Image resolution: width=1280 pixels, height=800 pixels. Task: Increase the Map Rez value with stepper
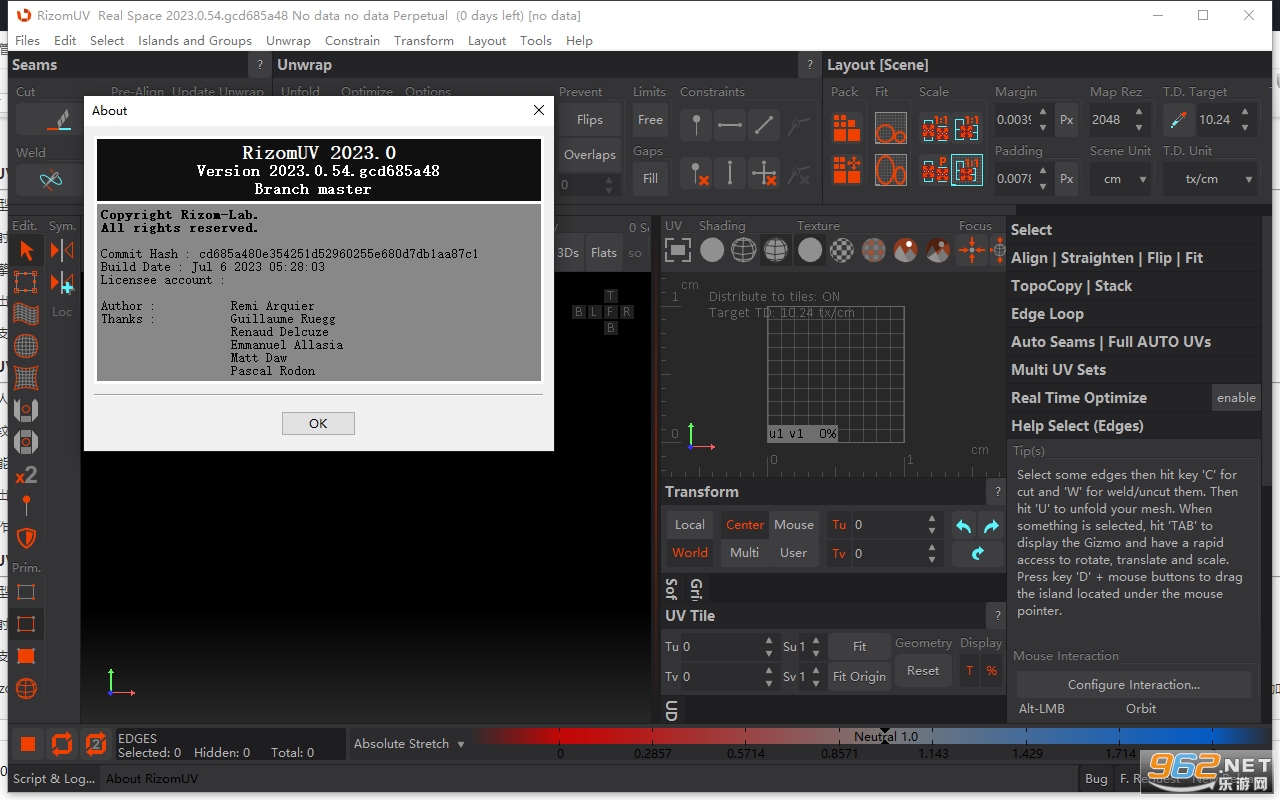[1138, 113]
